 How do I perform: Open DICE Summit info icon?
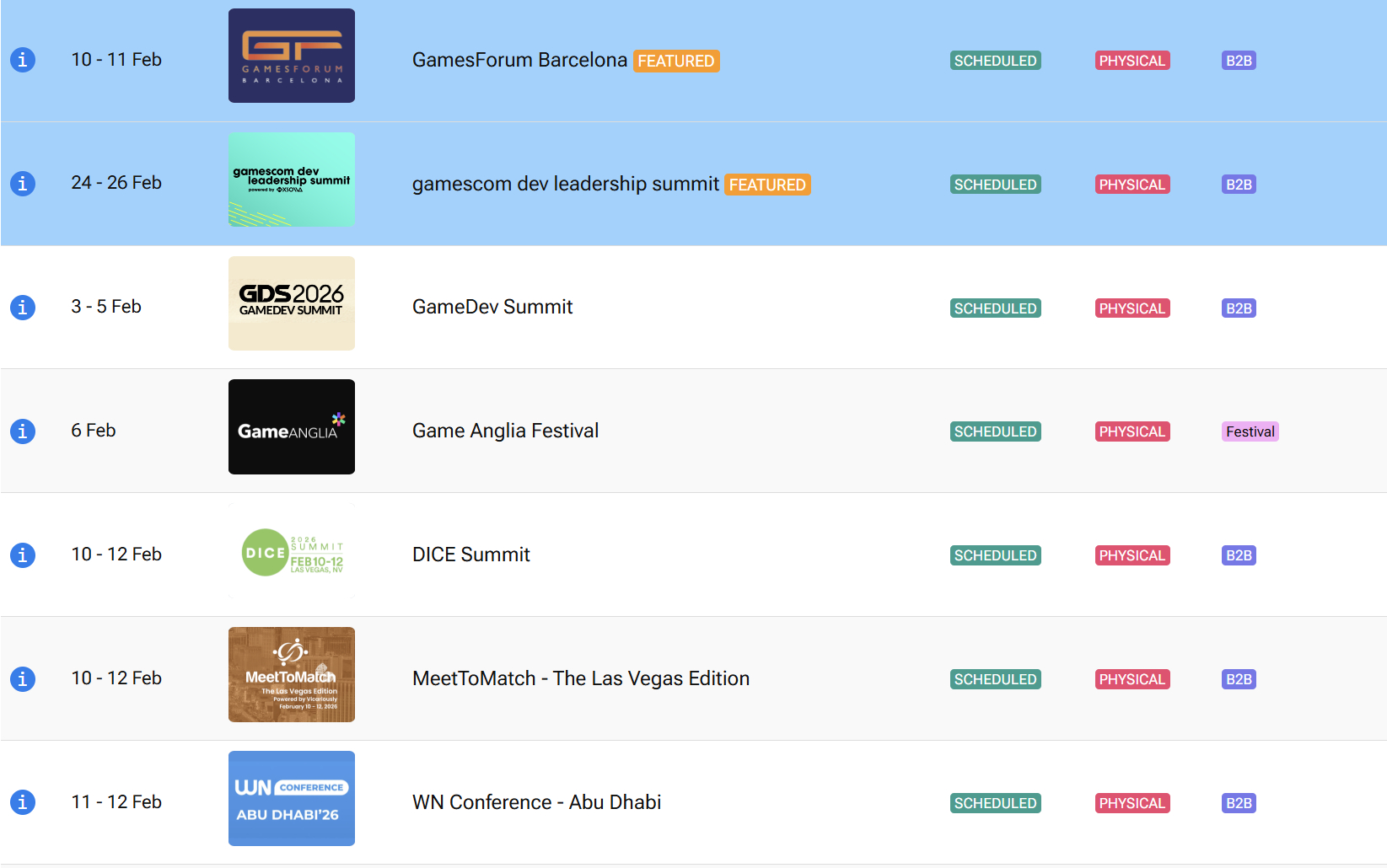point(23,555)
